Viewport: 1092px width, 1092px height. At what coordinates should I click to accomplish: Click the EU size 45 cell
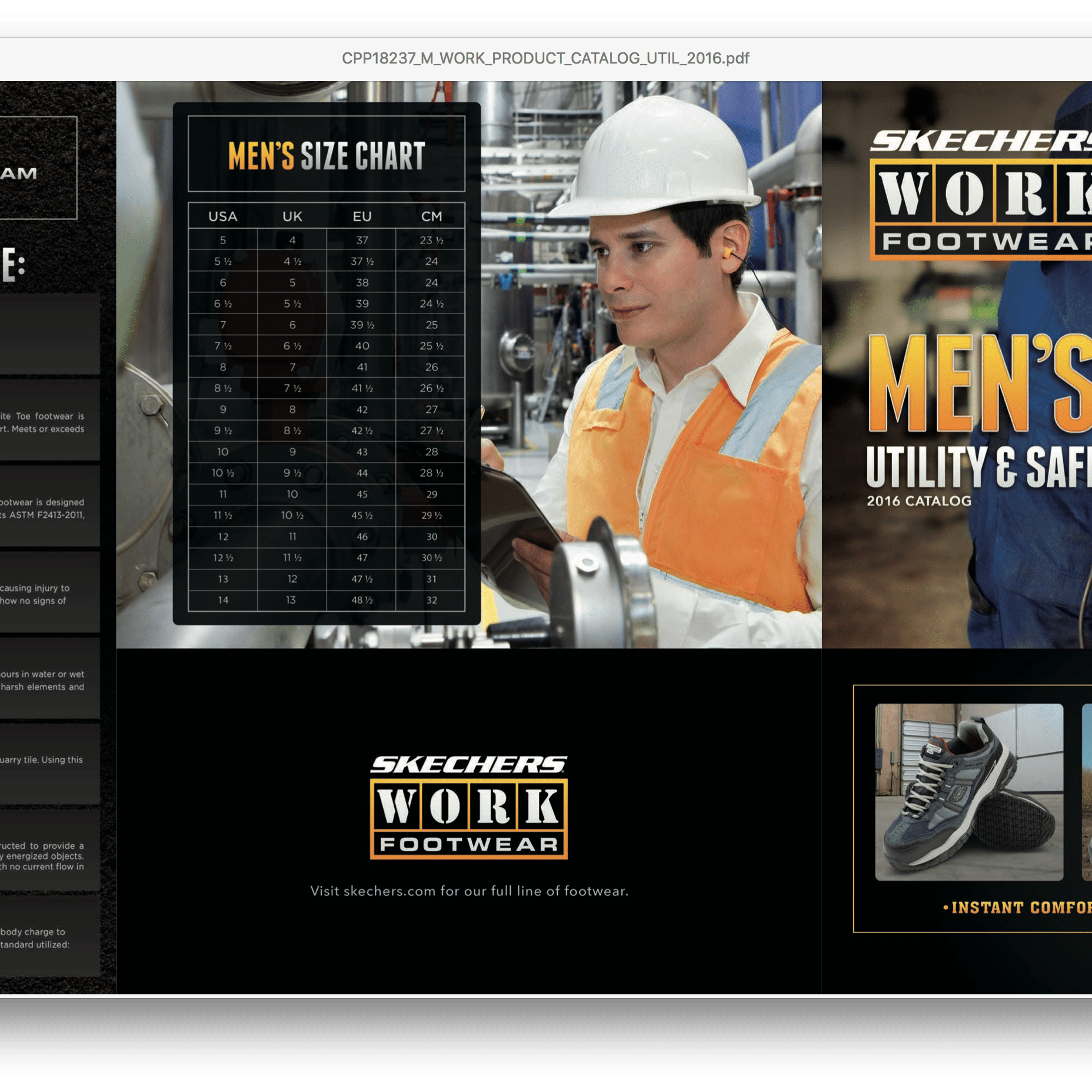[362, 494]
